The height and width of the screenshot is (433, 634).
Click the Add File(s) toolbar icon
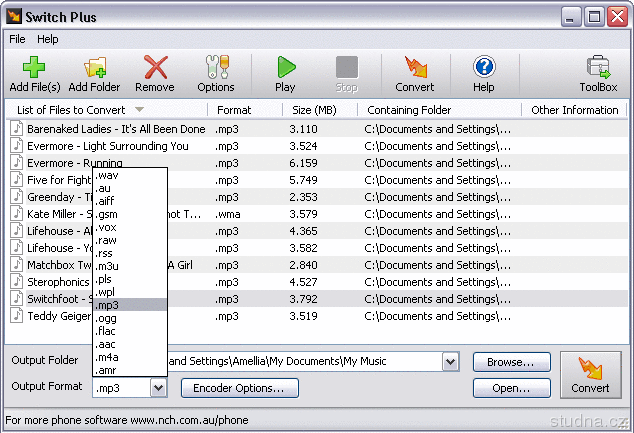(34, 68)
